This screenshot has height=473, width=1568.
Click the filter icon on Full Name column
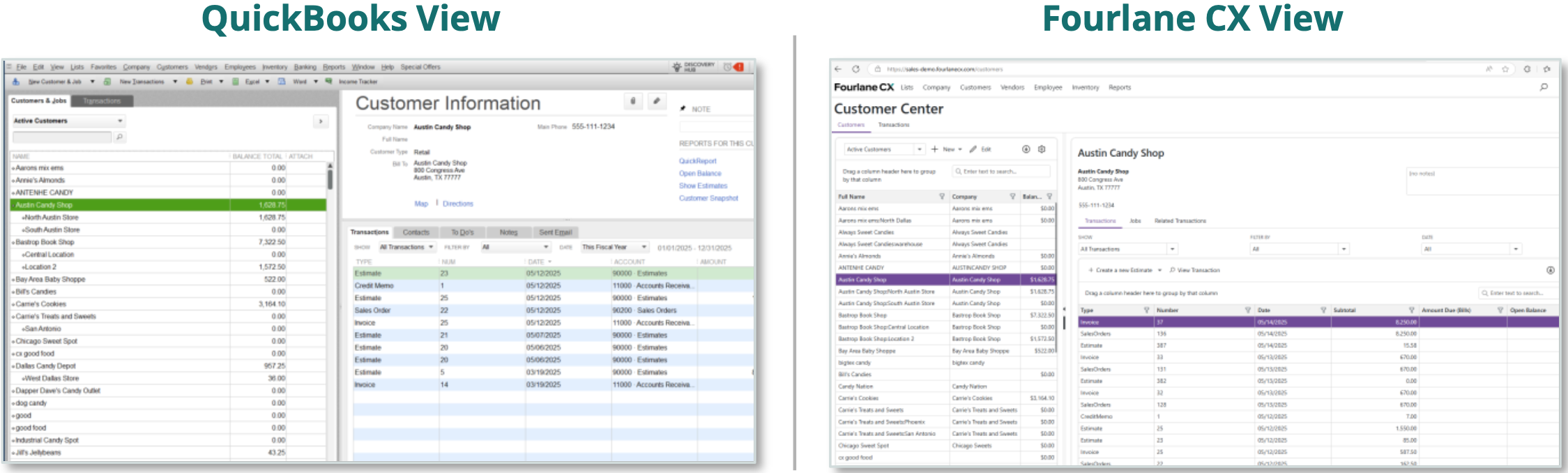point(942,197)
